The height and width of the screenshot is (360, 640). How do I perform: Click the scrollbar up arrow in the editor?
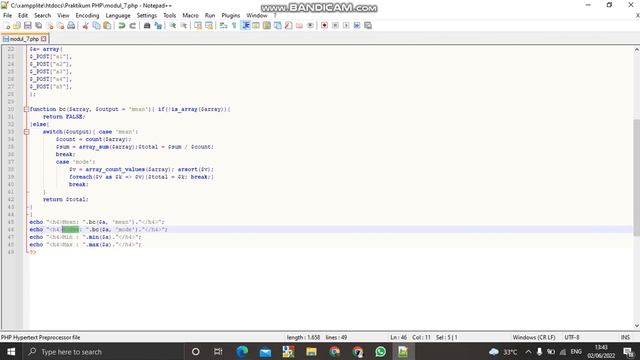point(636,50)
